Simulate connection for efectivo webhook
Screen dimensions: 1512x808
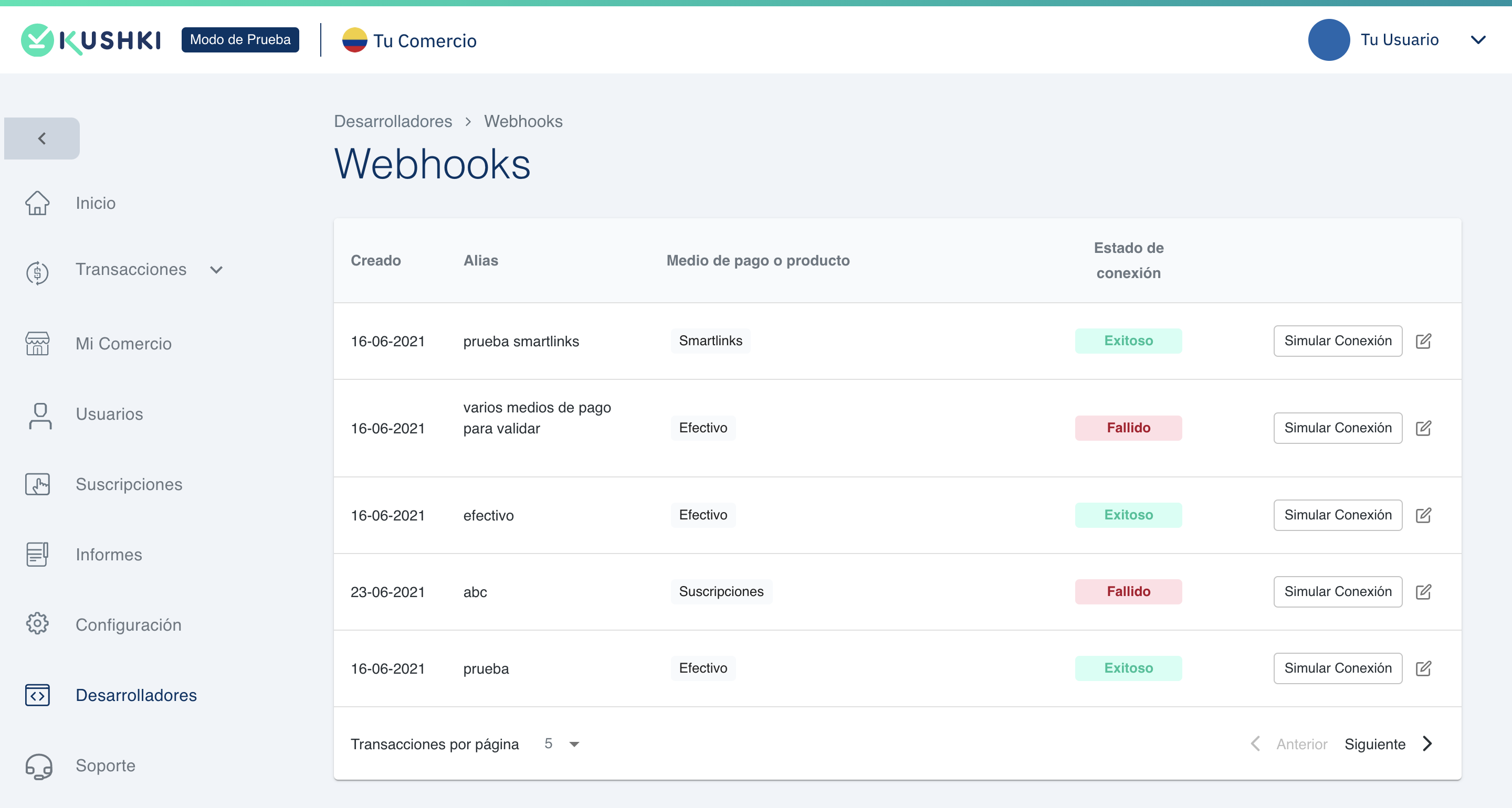tap(1337, 515)
